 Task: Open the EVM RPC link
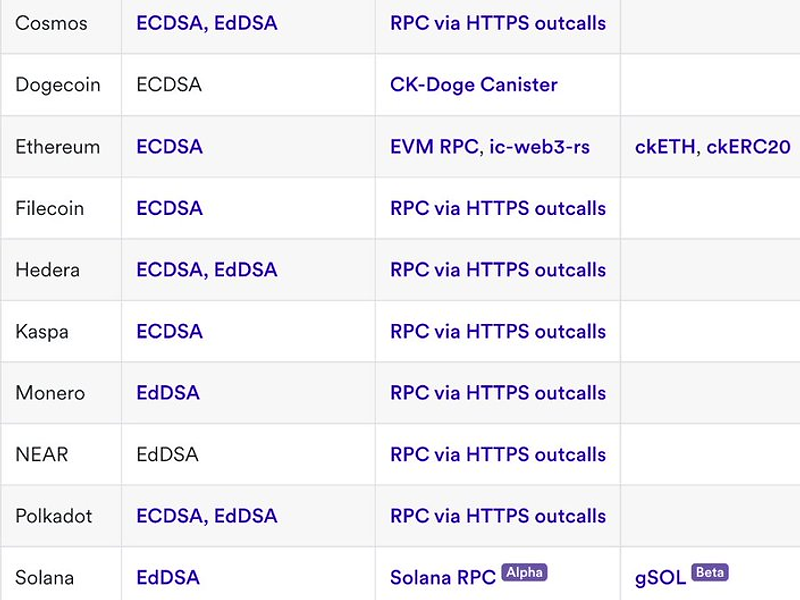[432, 147]
